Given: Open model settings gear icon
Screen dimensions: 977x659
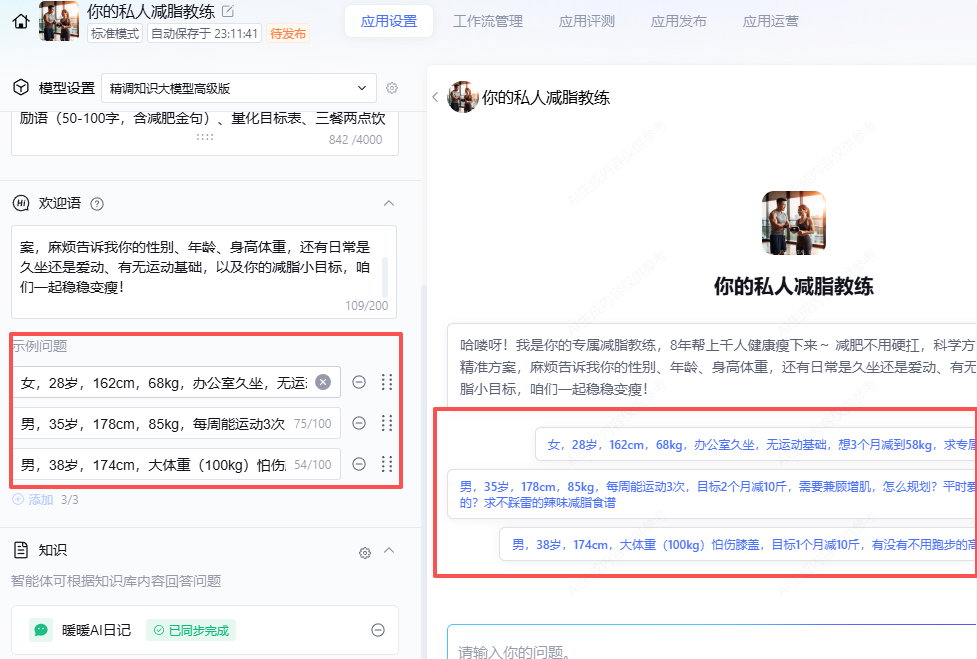Looking at the screenshot, I should (x=392, y=88).
